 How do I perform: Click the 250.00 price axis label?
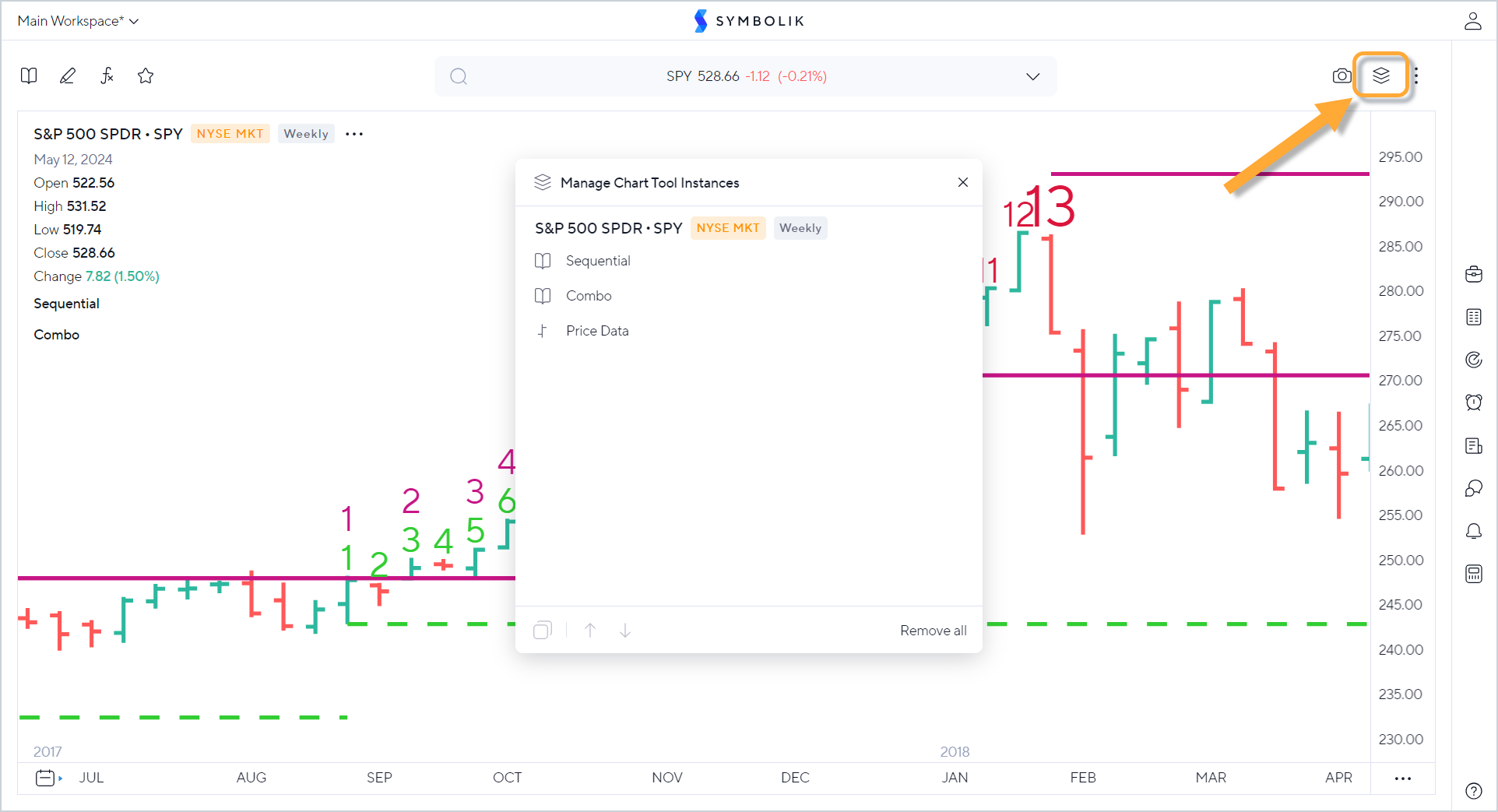tap(1401, 561)
